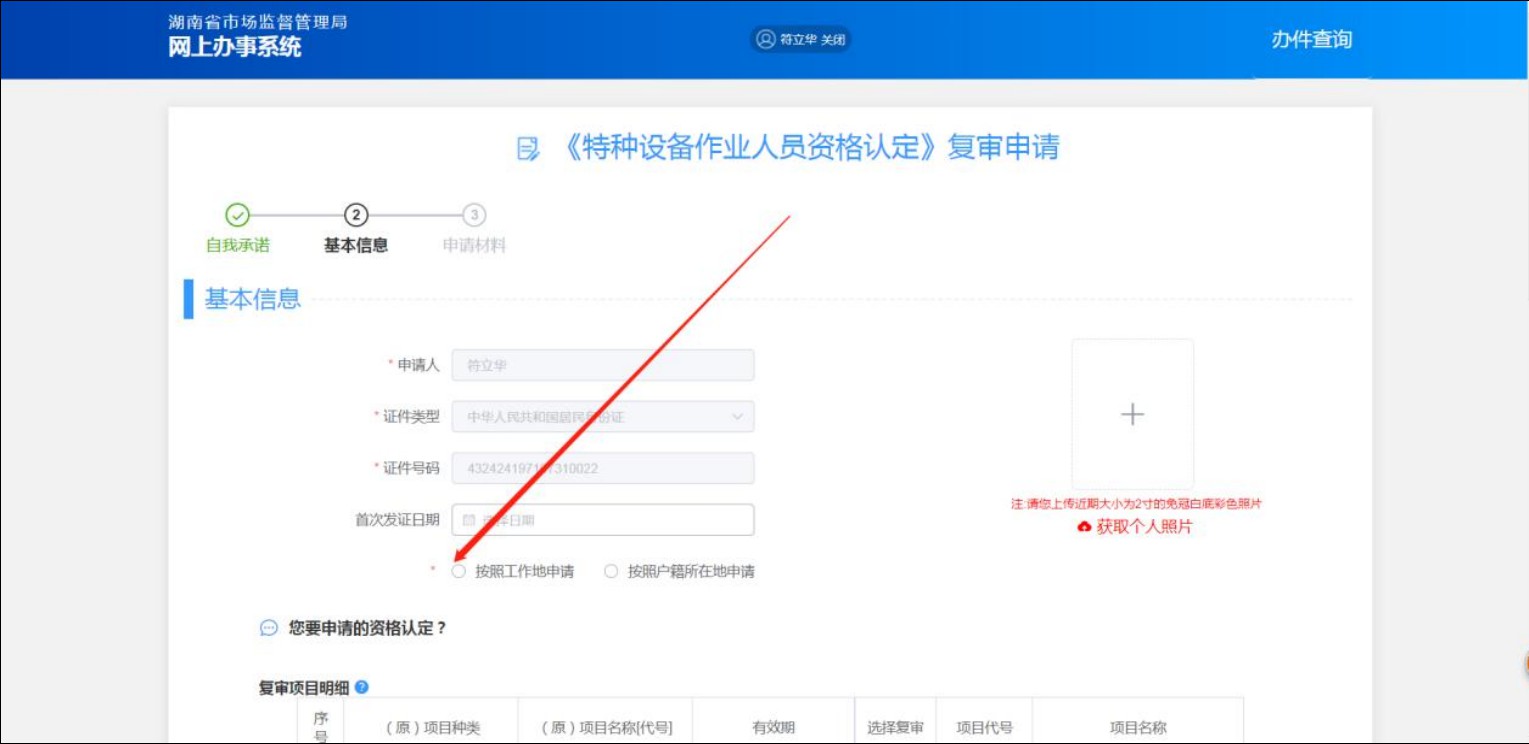
Task: Click the document edit icon beside page title
Action: pyautogui.click(x=527, y=149)
